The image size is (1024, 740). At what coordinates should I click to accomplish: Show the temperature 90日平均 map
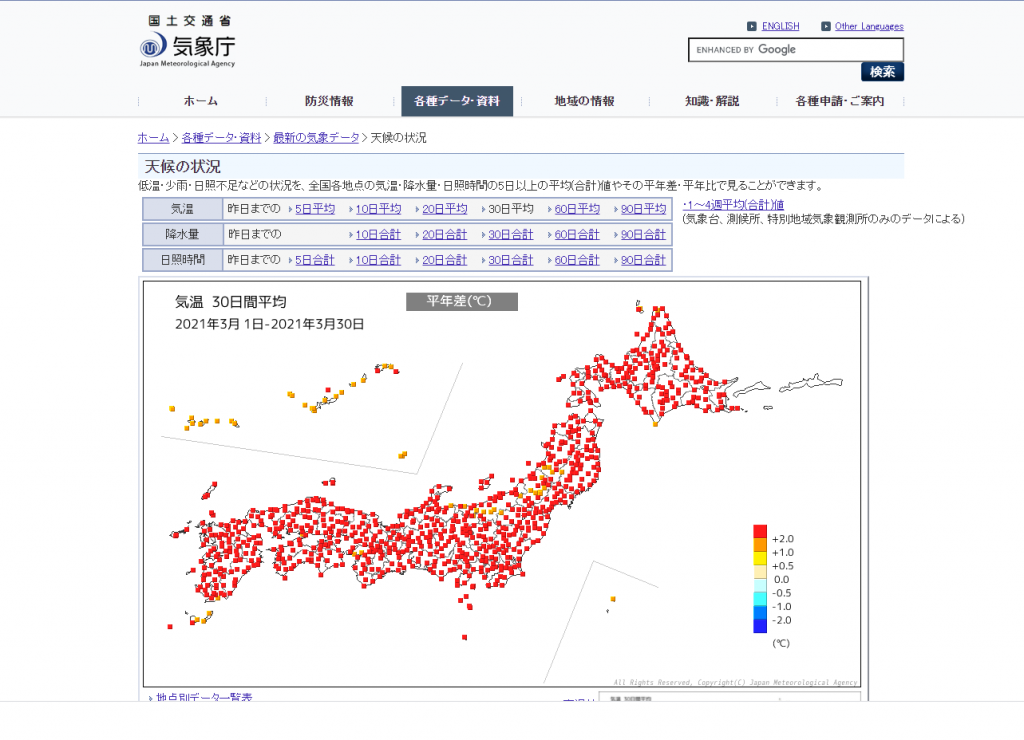point(643,209)
